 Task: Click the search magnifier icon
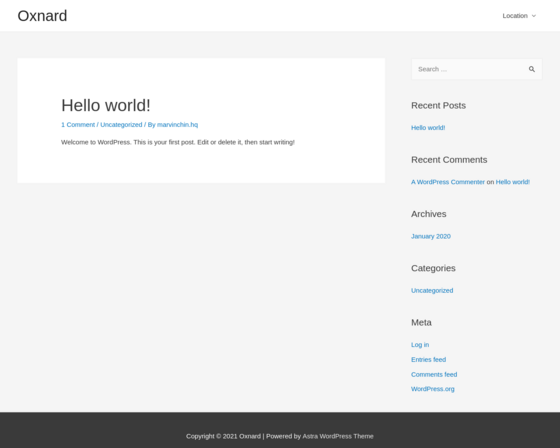(x=532, y=69)
